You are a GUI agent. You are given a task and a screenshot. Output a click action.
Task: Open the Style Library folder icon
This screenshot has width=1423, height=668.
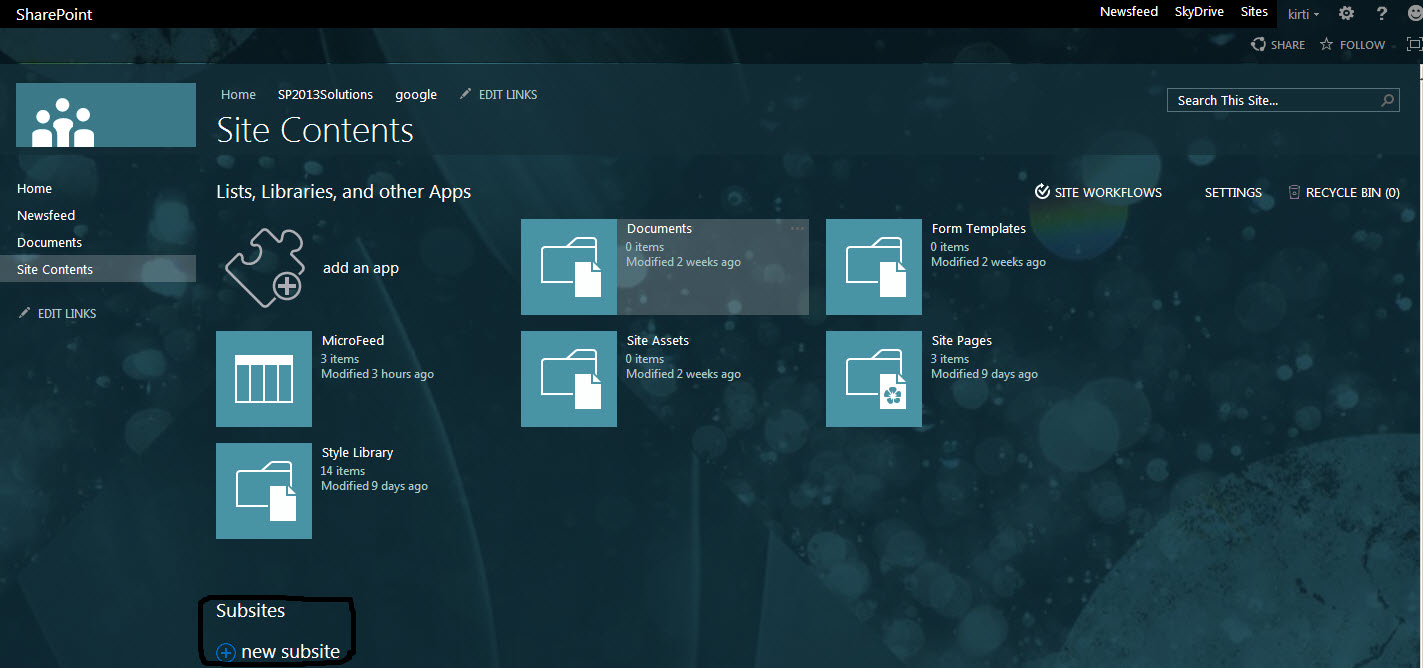tap(264, 491)
